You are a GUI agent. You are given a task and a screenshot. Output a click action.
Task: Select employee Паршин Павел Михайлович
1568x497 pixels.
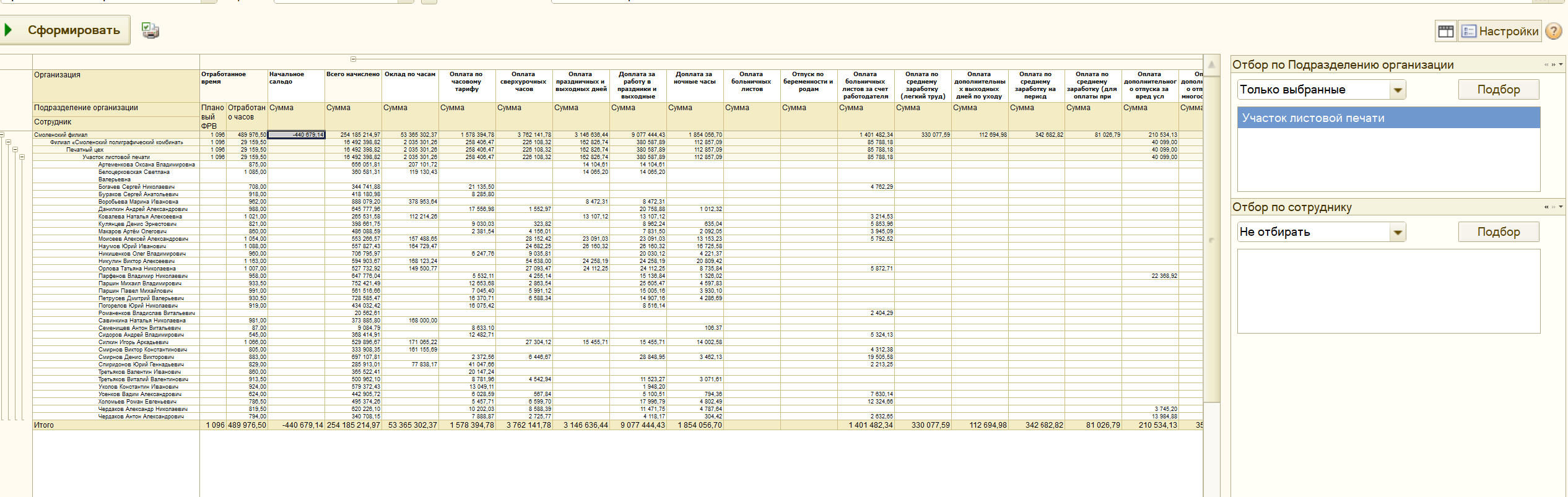click(x=136, y=290)
